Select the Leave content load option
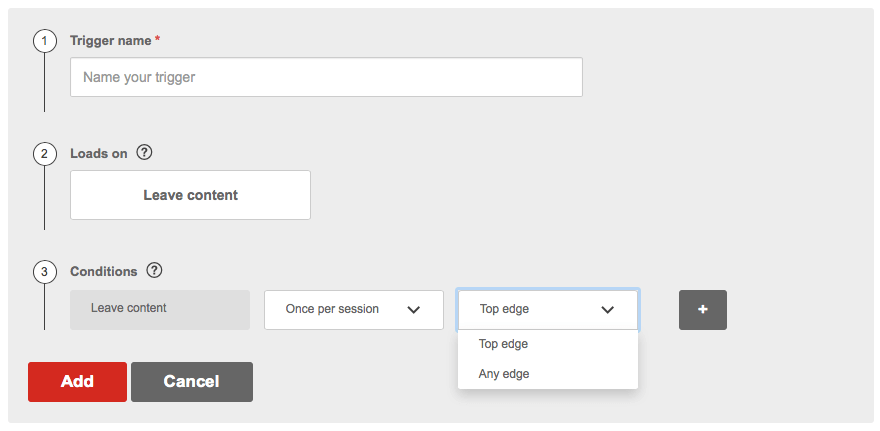Image resolution: width=880 pixels, height=431 pixels. [x=190, y=195]
